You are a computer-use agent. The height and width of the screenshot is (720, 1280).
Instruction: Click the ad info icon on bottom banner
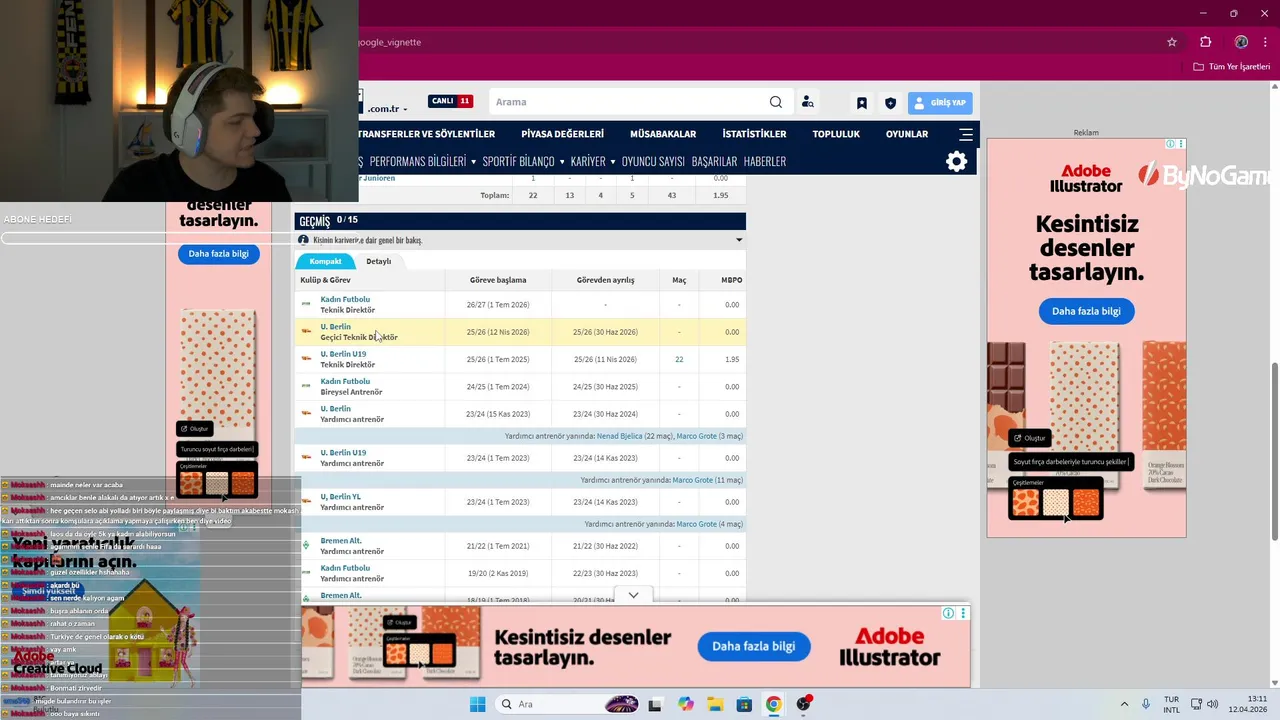pyautogui.click(x=948, y=613)
